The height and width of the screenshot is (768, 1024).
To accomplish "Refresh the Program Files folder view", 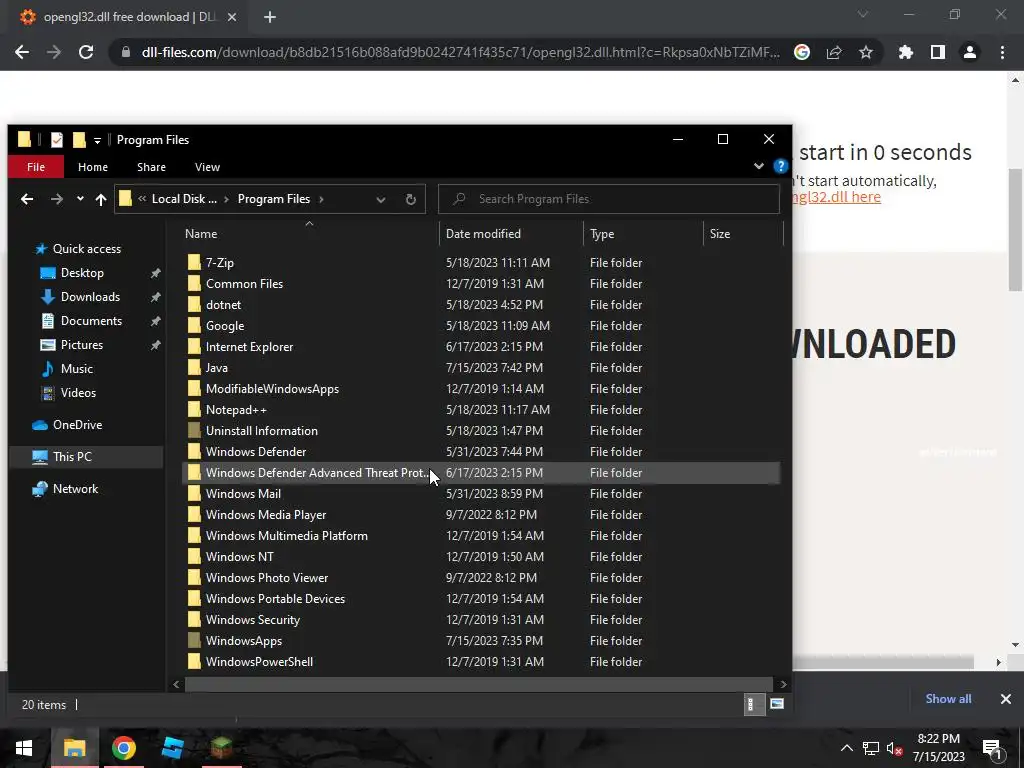I will click(x=410, y=199).
